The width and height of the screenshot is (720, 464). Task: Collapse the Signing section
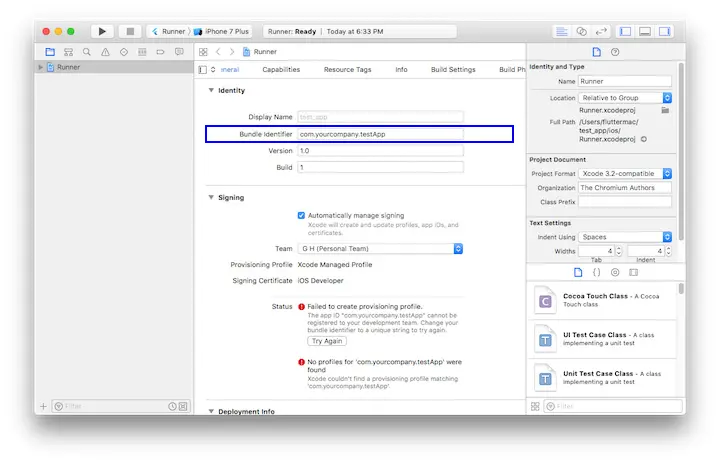(211, 197)
